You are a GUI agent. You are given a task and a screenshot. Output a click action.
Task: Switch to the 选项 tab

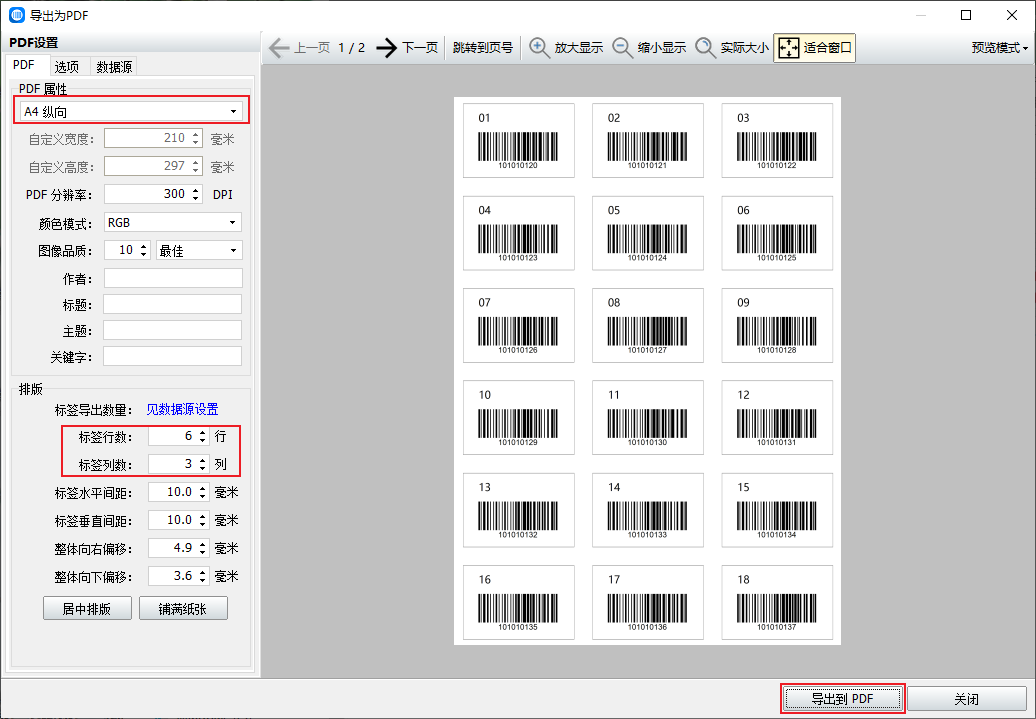point(67,66)
